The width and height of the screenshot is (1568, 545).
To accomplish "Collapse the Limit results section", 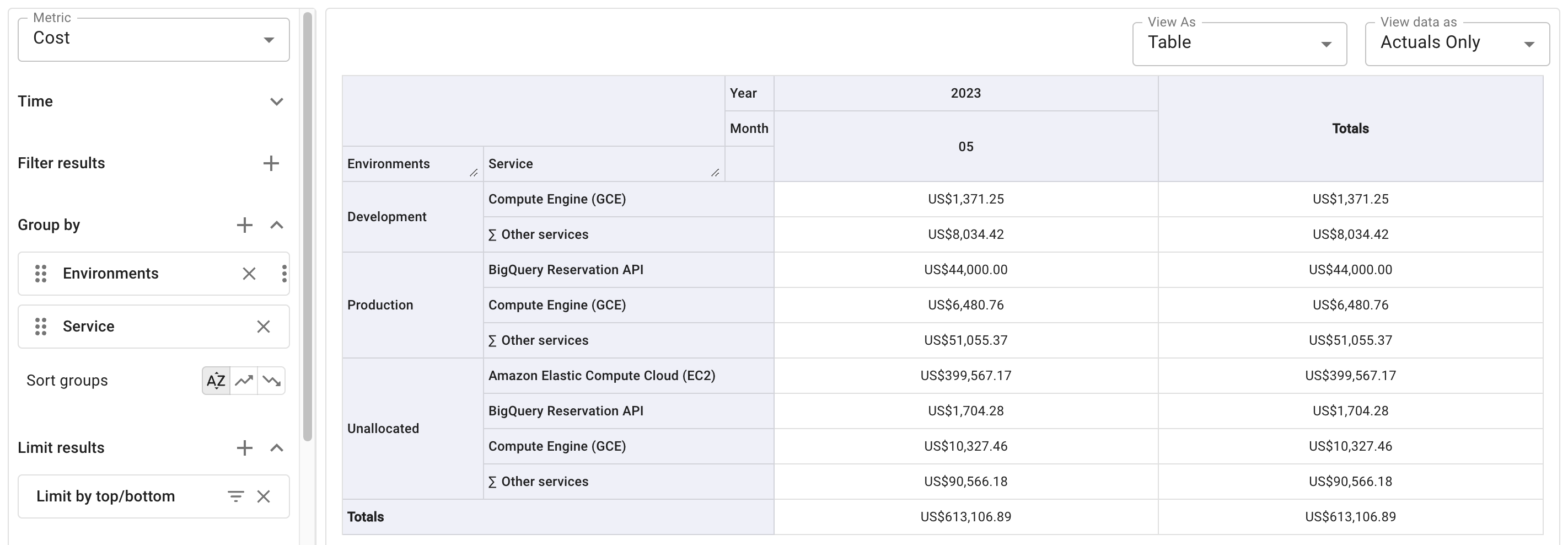I will click(x=276, y=448).
